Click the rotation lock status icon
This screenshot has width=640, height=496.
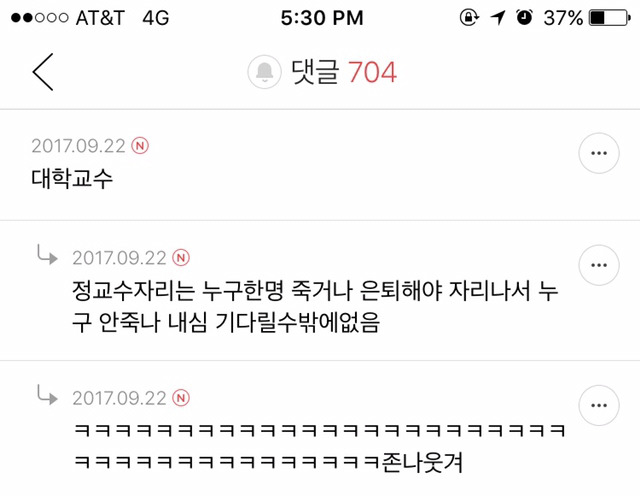[x=469, y=18]
